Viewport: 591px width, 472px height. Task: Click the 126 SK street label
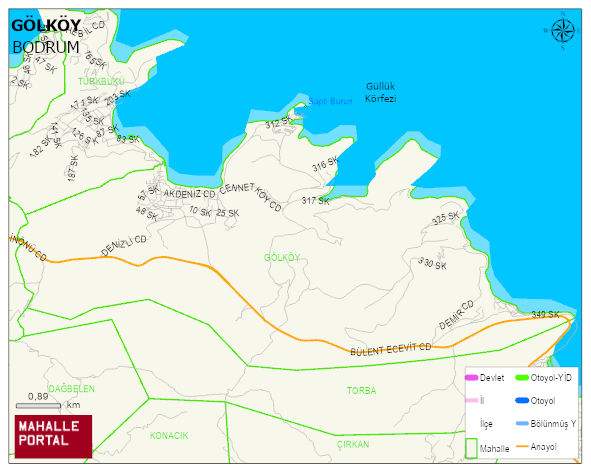tap(85, 136)
